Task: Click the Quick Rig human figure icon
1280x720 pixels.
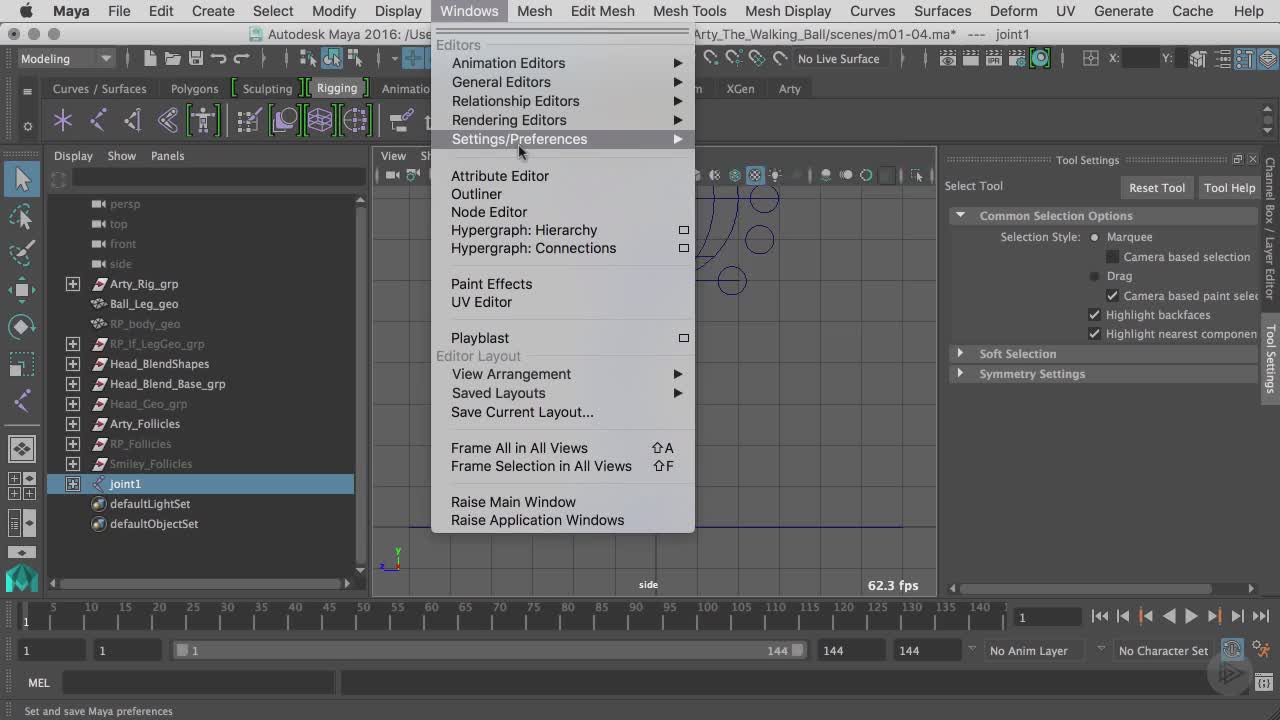Action: tap(203, 121)
